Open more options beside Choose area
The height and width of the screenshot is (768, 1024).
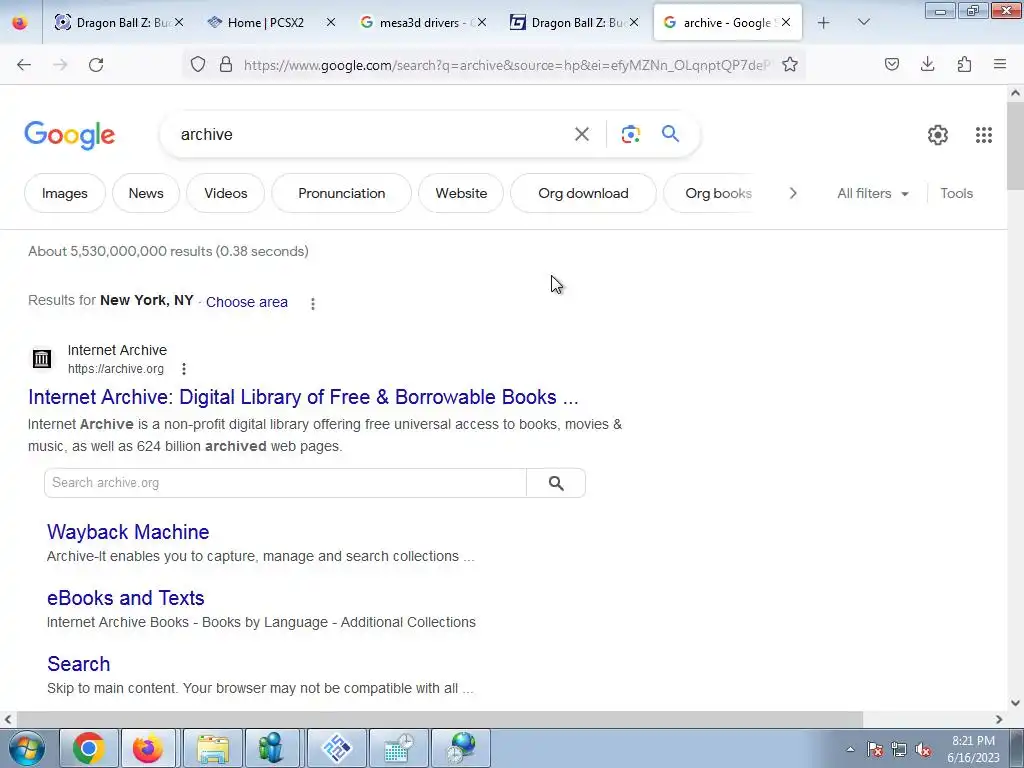pos(313,304)
